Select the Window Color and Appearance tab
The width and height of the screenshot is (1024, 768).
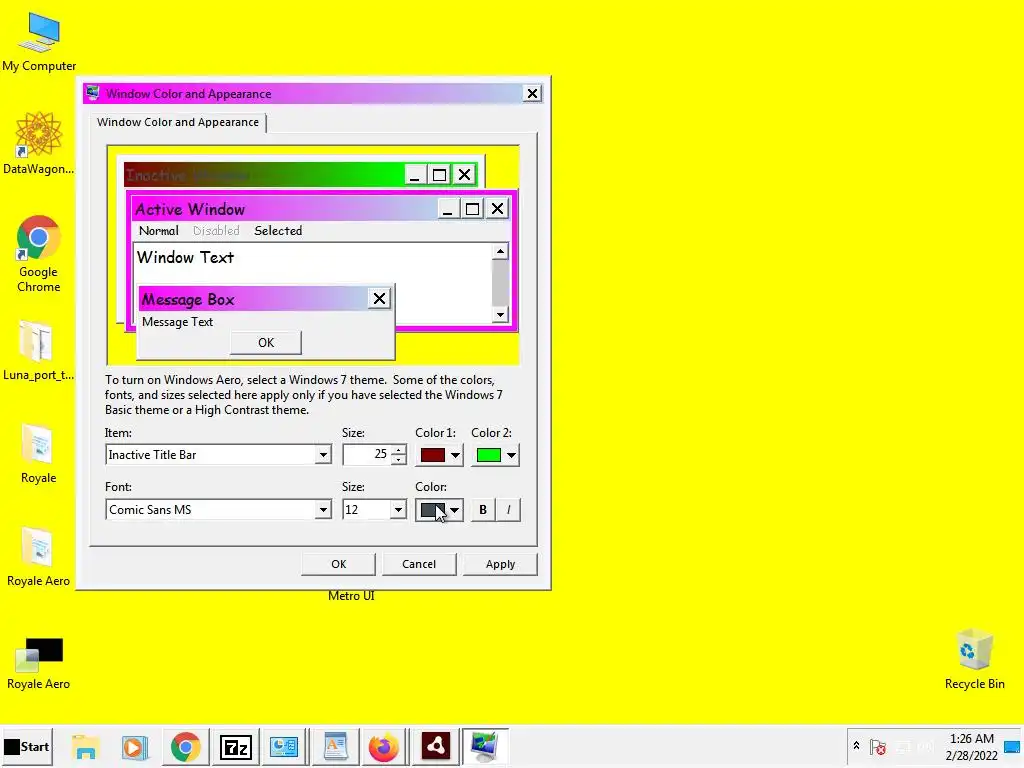pyautogui.click(x=178, y=122)
